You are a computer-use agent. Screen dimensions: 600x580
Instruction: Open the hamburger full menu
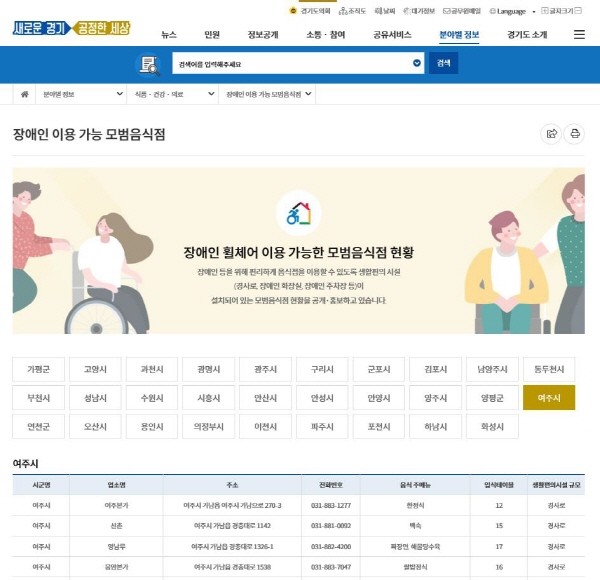click(x=579, y=34)
